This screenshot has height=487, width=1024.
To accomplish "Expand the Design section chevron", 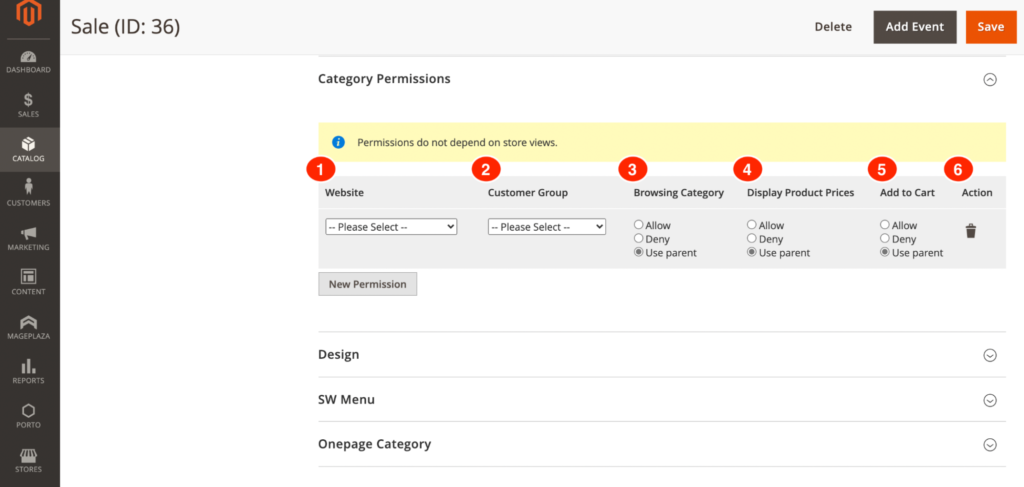I will coord(990,356).
